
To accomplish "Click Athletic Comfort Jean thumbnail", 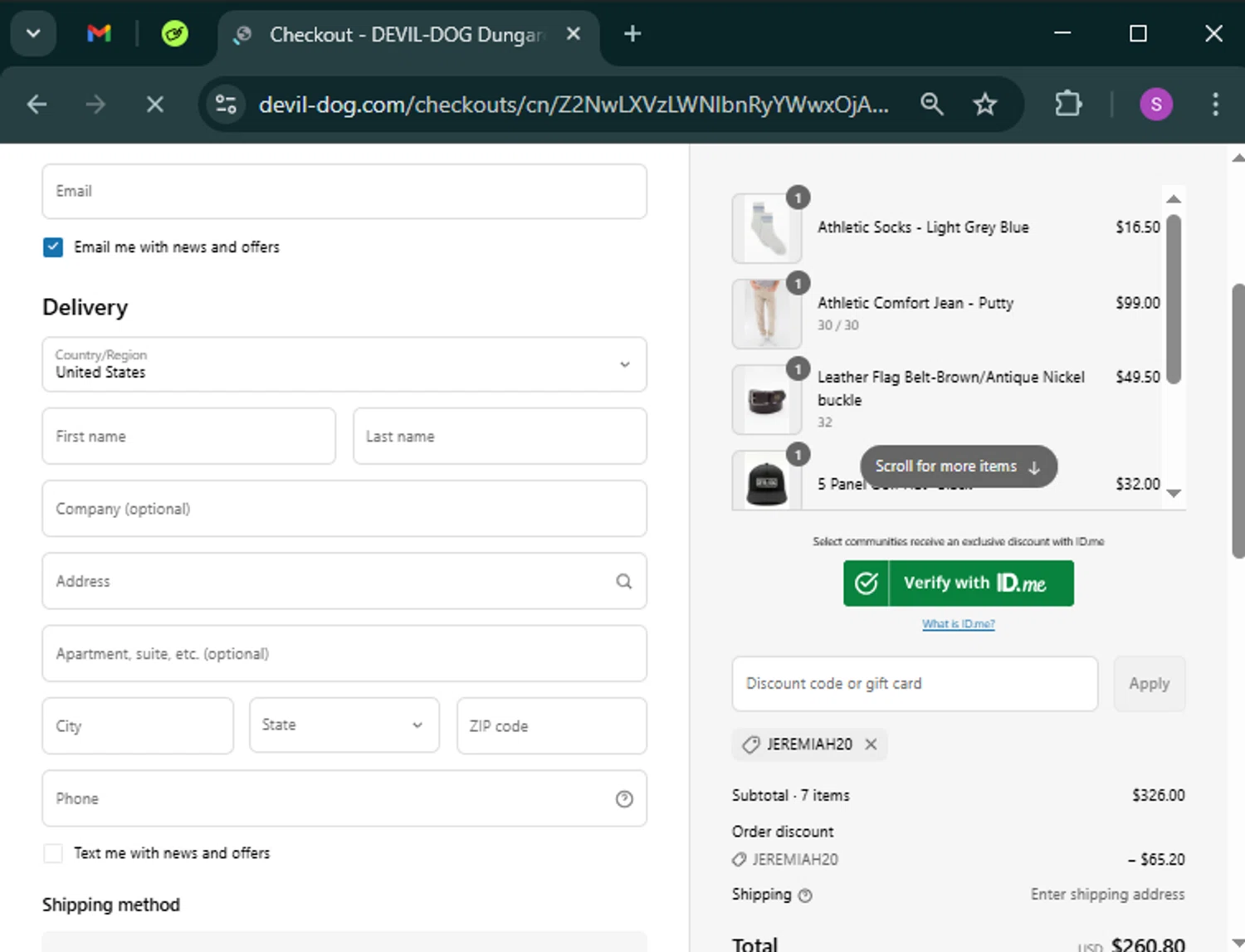I will (x=767, y=314).
